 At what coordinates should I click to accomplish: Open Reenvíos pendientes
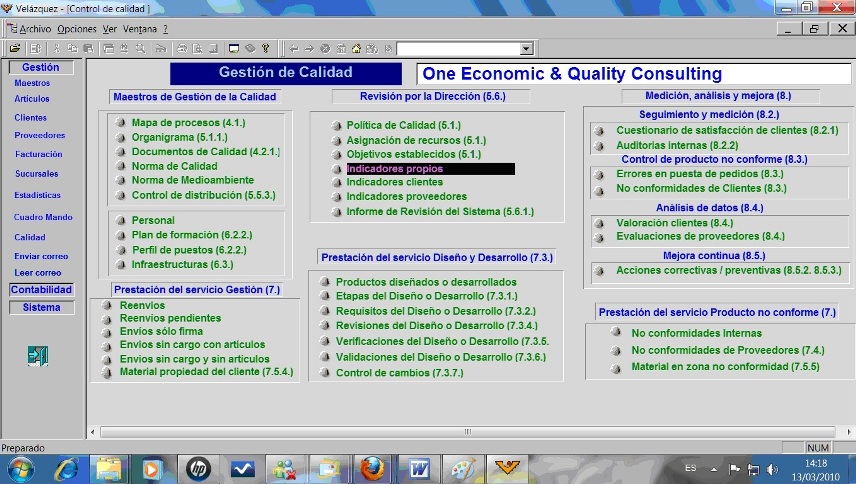(x=170, y=318)
